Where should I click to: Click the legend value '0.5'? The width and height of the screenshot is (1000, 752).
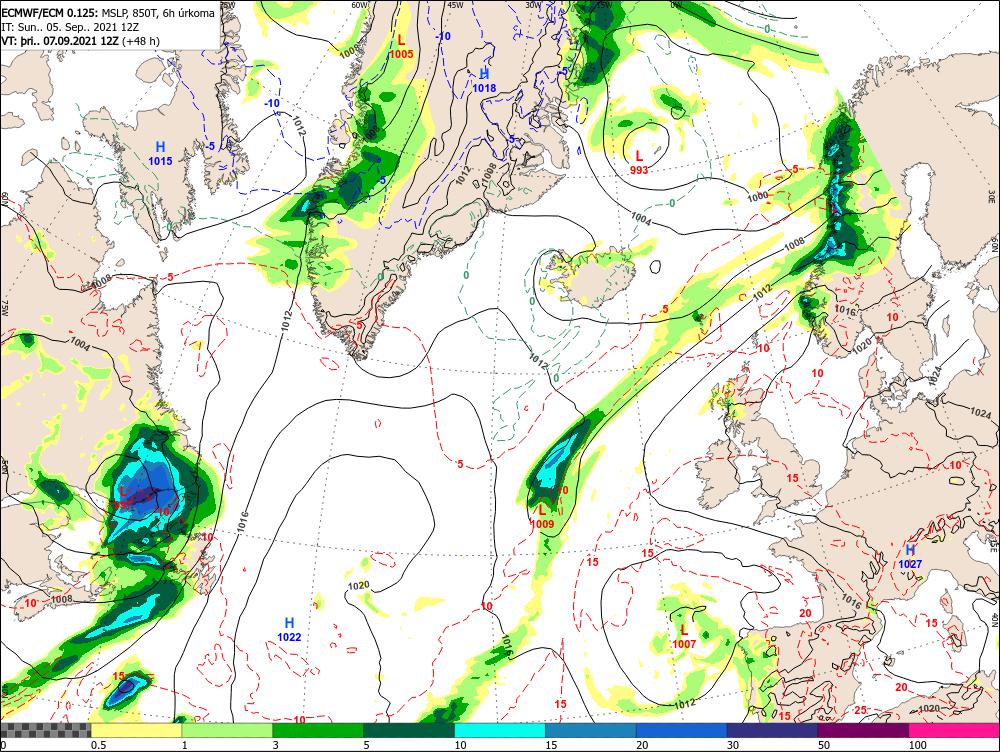point(98,745)
